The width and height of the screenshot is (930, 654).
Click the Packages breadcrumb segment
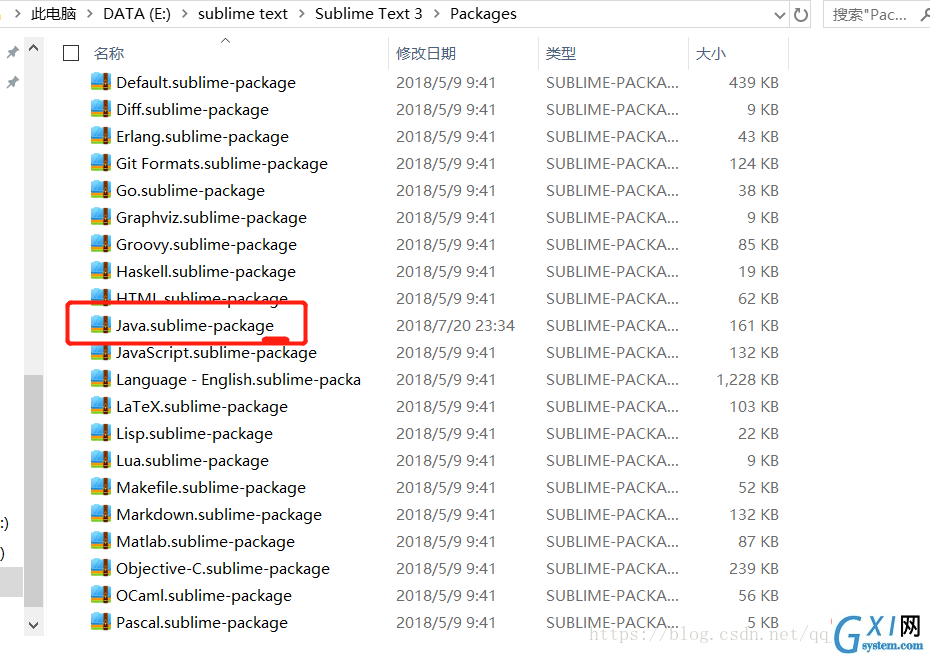(483, 14)
